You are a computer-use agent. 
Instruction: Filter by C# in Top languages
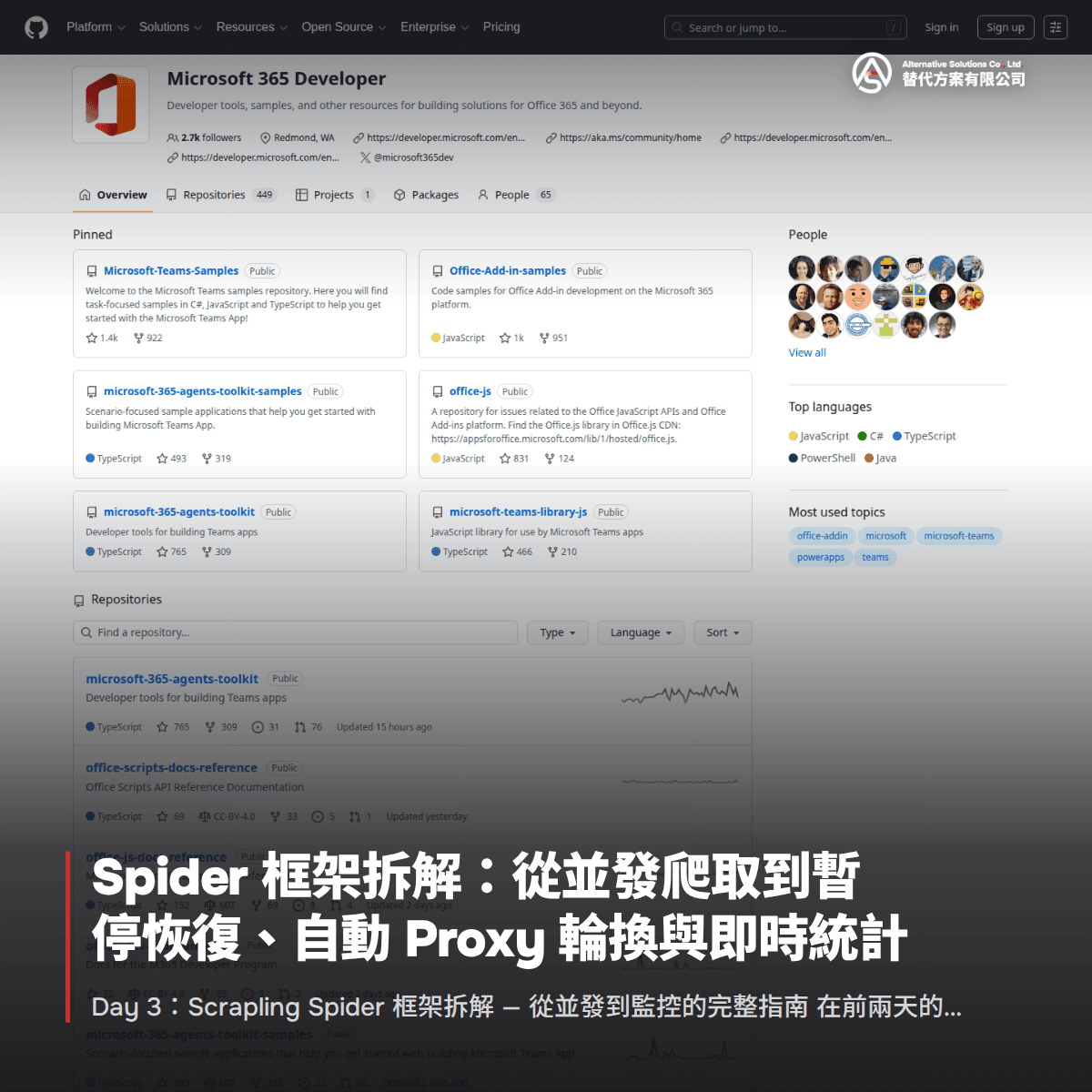click(871, 436)
